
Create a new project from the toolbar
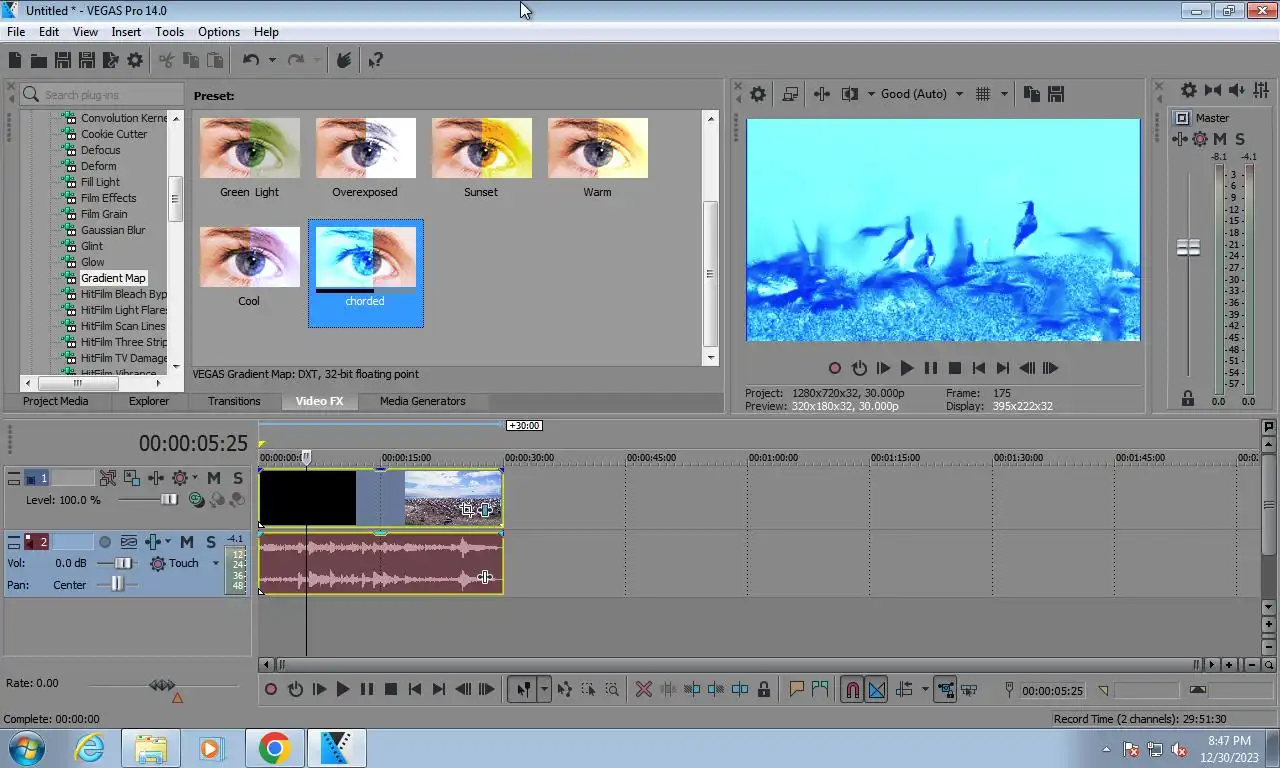pyautogui.click(x=15, y=60)
